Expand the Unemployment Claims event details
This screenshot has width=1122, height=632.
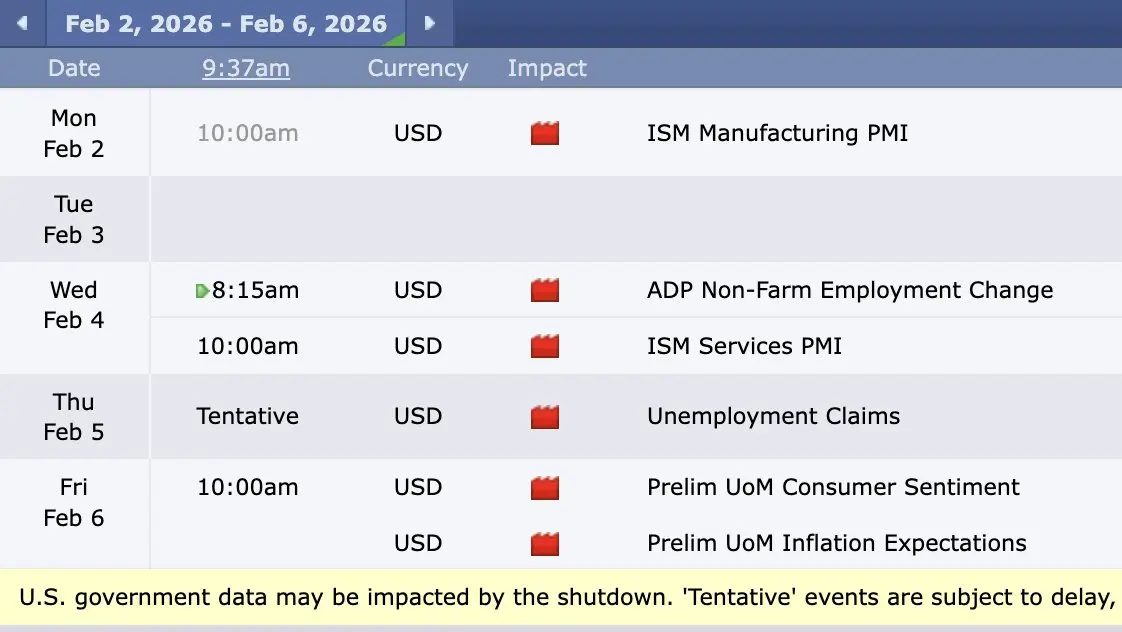[773, 416]
